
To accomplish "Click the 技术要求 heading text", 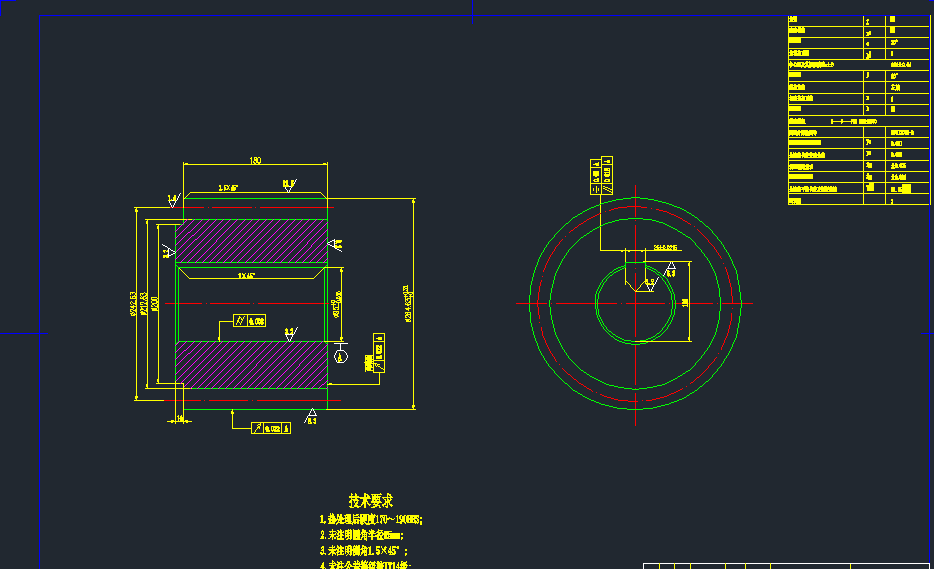I will (371, 500).
